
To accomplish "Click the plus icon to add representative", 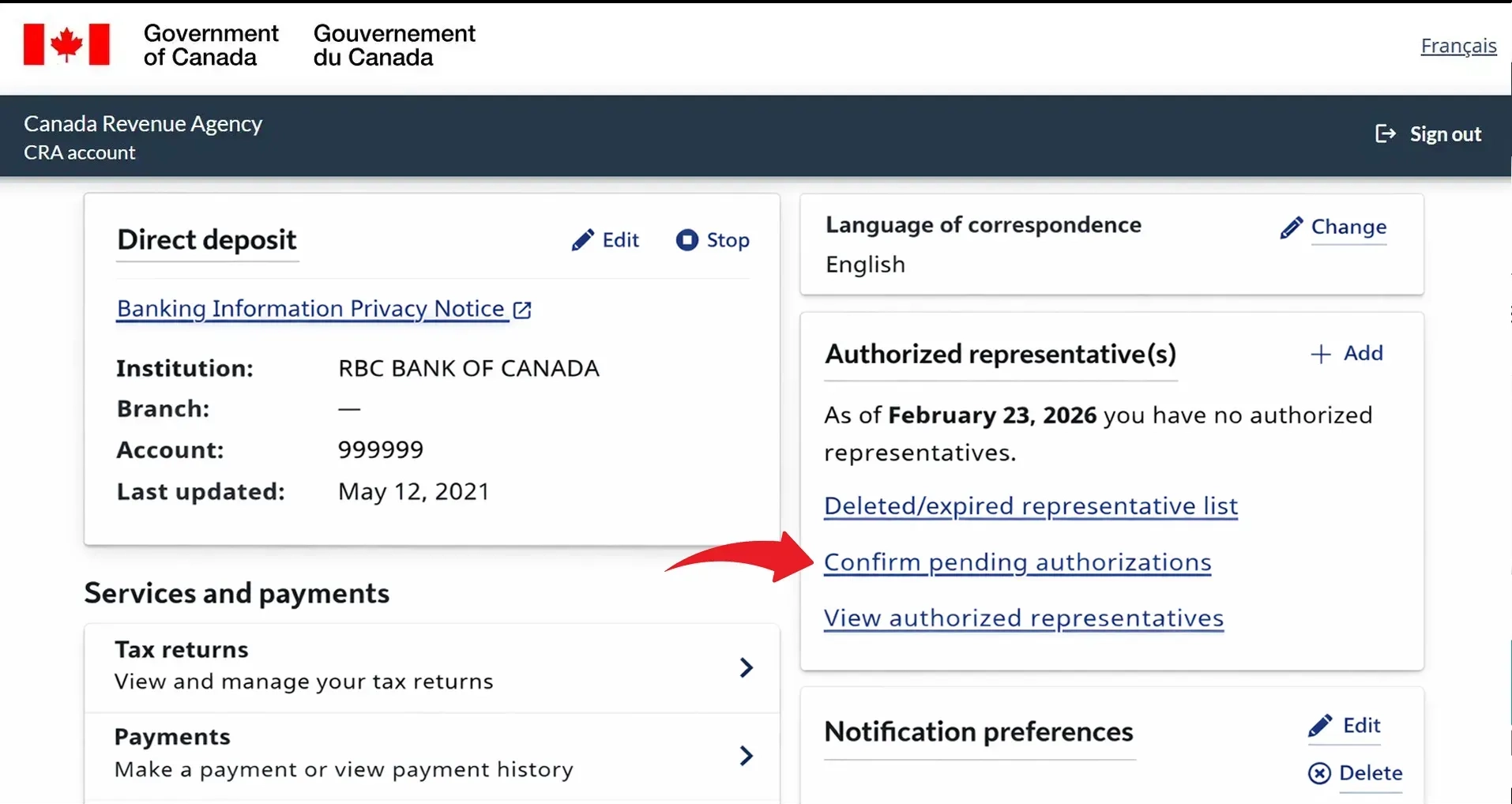I will point(1321,354).
